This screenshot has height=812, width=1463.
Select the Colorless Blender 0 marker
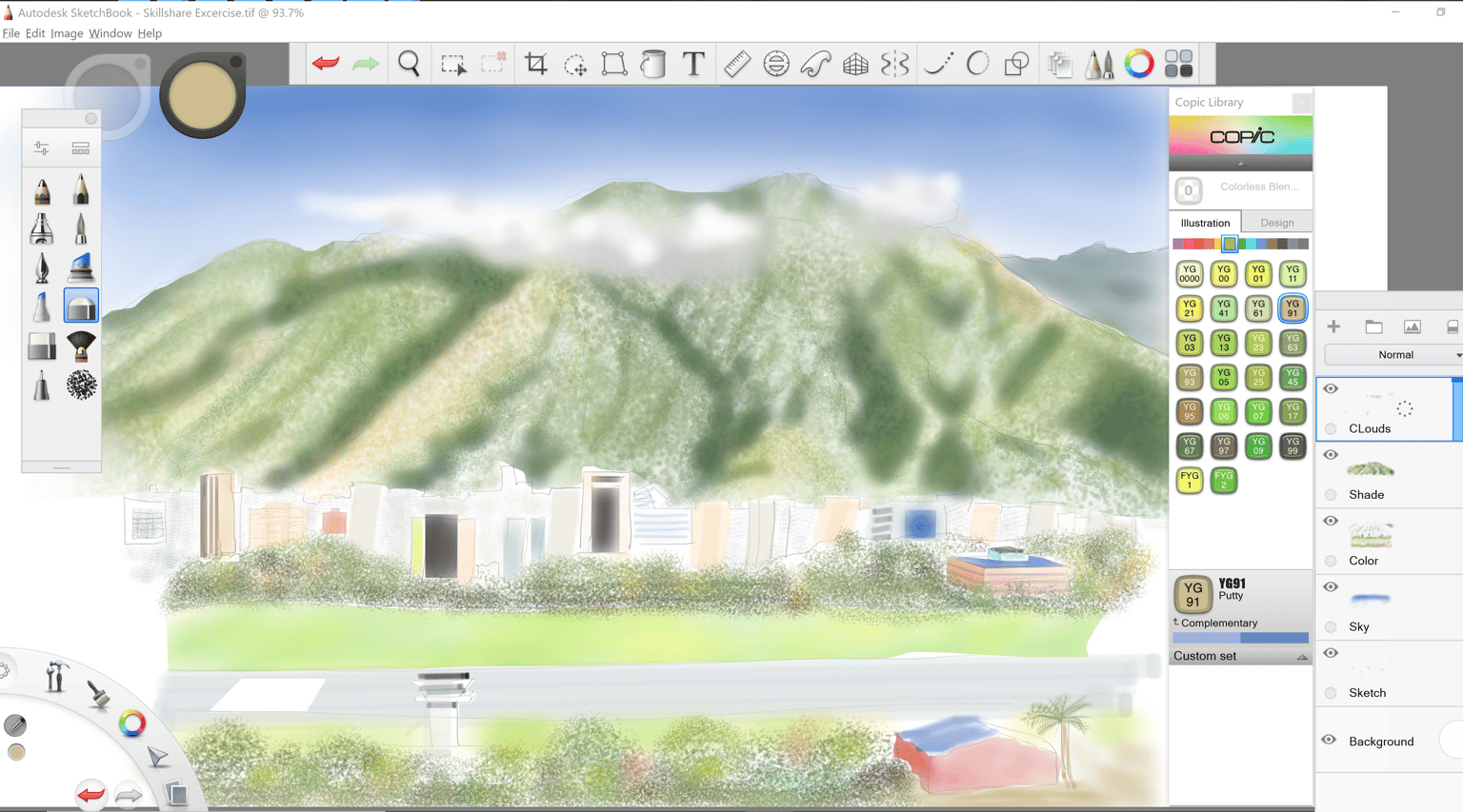(x=1188, y=190)
